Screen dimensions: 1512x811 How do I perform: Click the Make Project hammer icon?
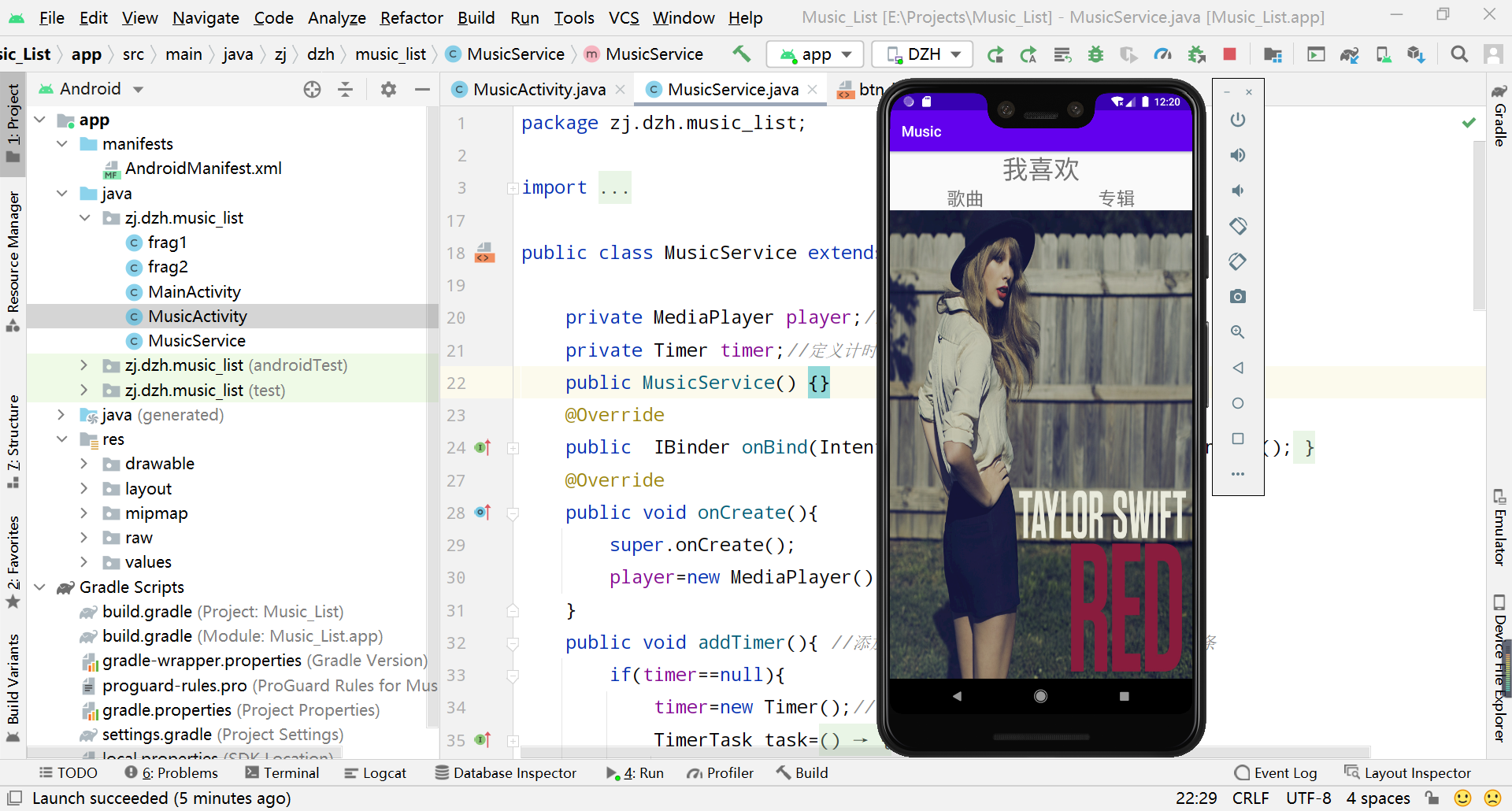click(741, 54)
